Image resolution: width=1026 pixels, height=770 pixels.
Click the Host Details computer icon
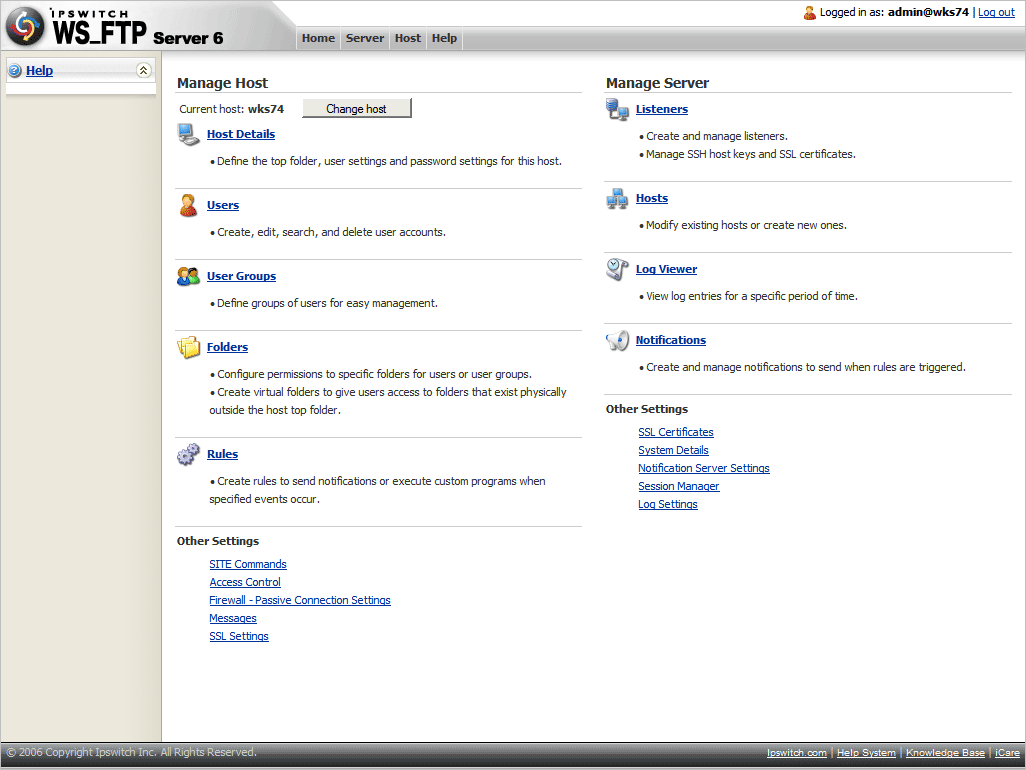[188, 134]
